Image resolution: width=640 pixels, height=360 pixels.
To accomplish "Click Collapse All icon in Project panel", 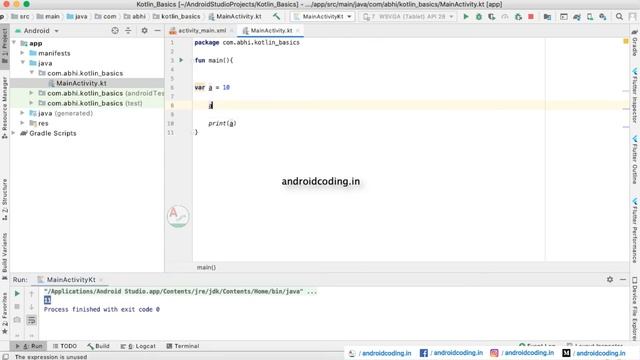I will [128, 31].
